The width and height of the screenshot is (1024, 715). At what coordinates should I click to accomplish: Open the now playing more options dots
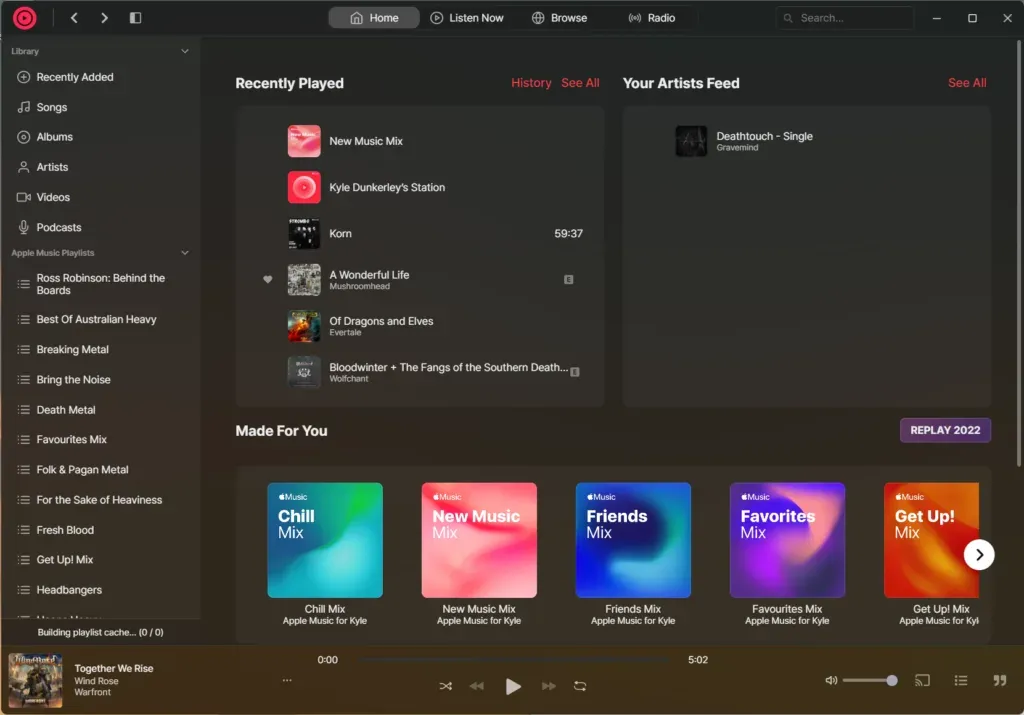pyautogui.click(x=287, y=680)
